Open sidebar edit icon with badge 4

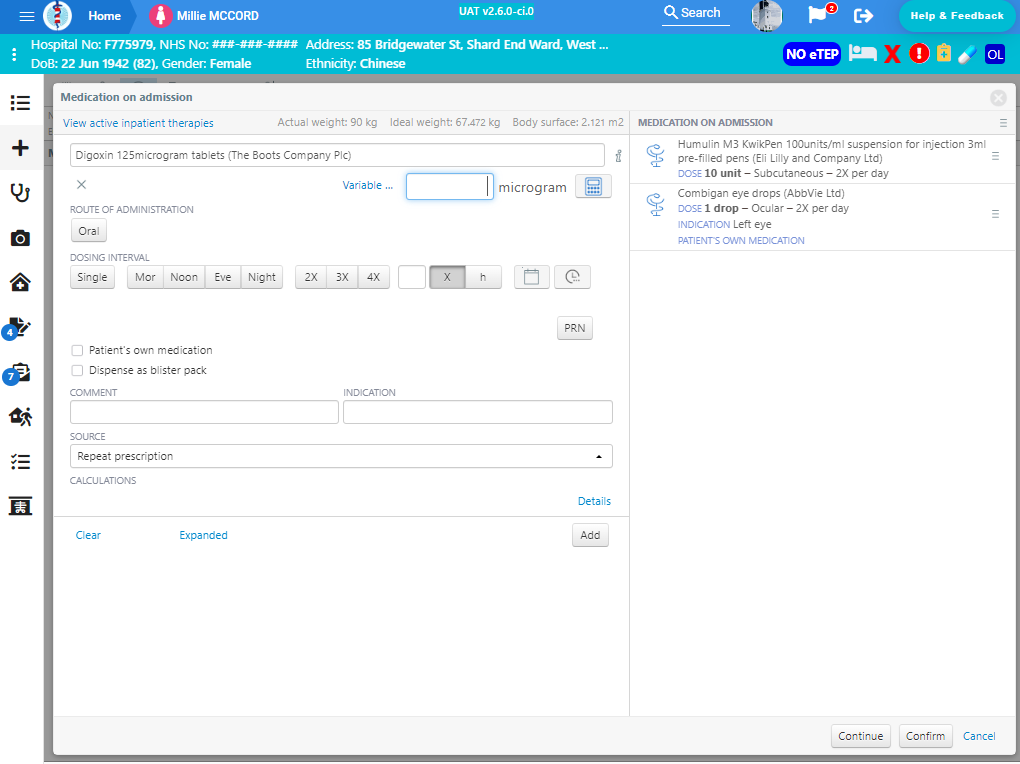click(18, 328)
